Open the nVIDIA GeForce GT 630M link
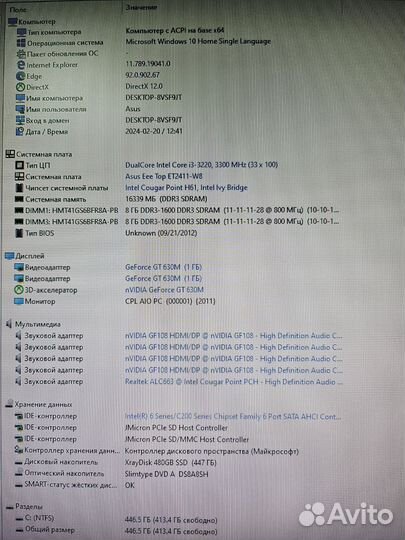The height and width of the screenshot is (540, 405). pos(164,290)
